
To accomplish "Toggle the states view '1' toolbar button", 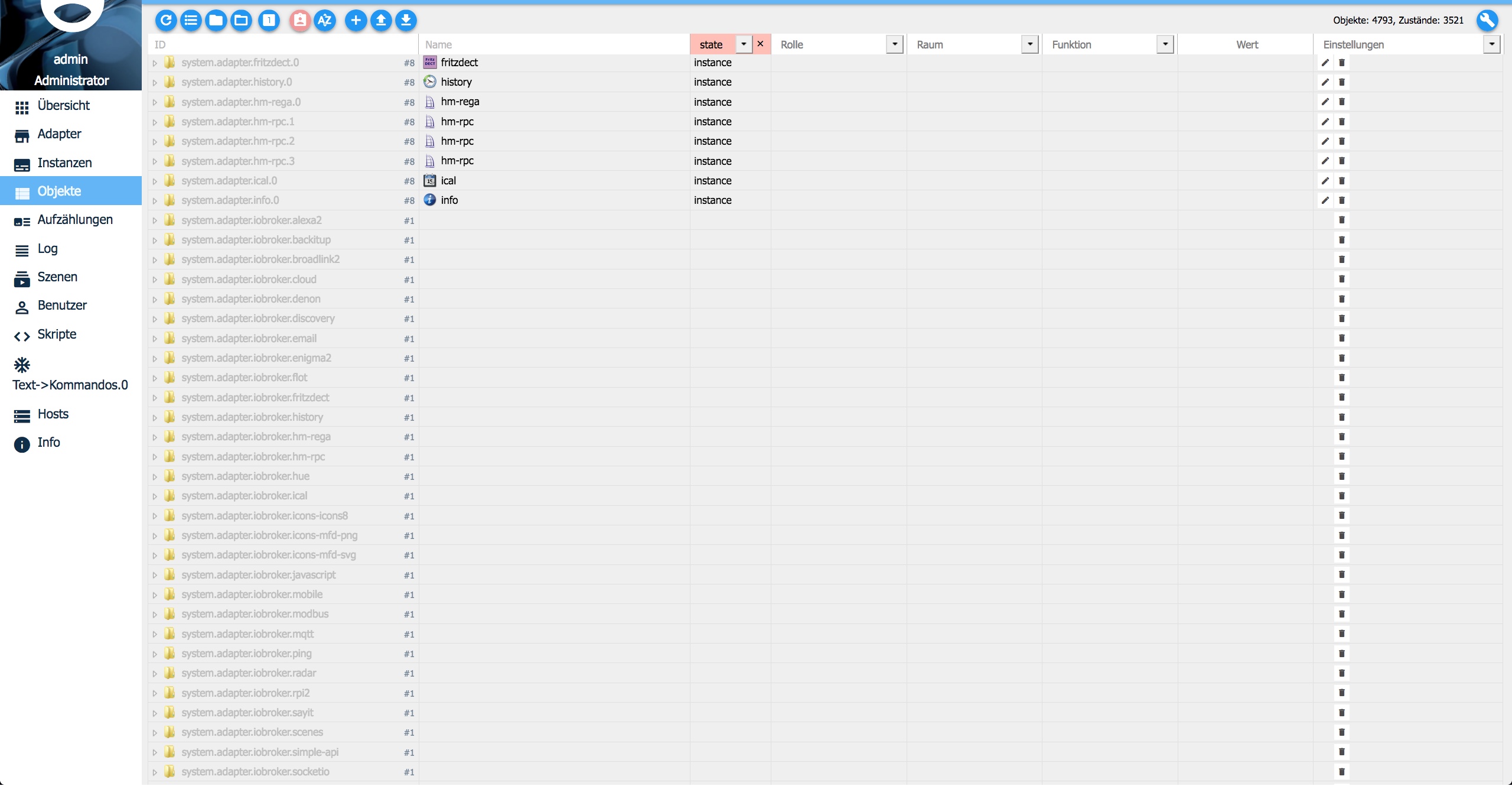I will (269, 21).
